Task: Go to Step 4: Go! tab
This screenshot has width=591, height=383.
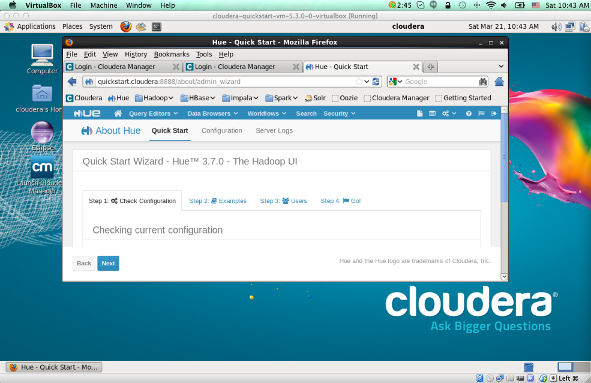Action: 340,201
